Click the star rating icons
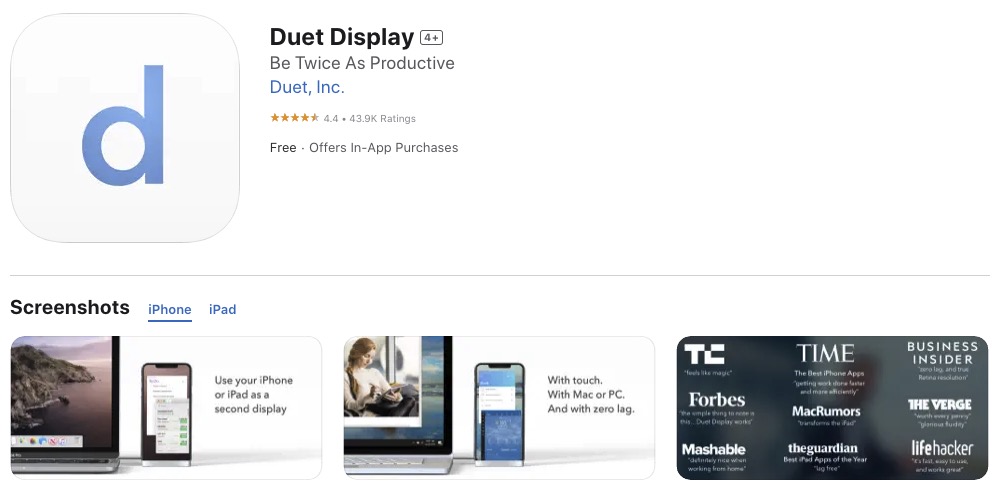The height and width of the screenshot is (498, 993). point(294,118)
